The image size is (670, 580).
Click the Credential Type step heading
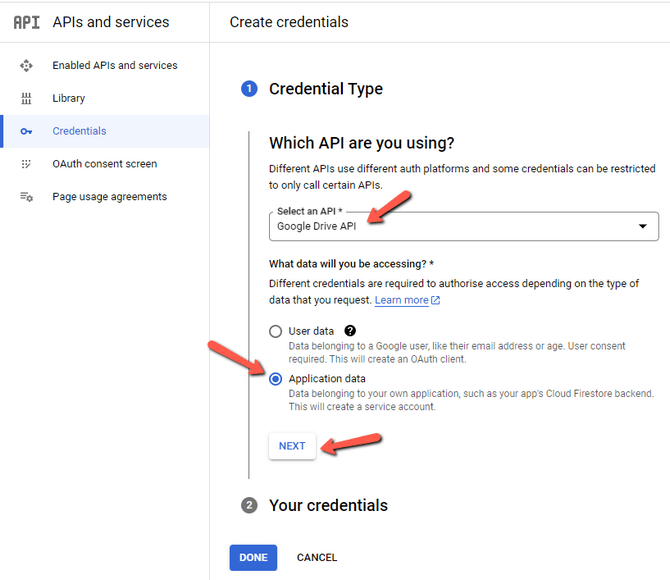[x=326, y=89]
